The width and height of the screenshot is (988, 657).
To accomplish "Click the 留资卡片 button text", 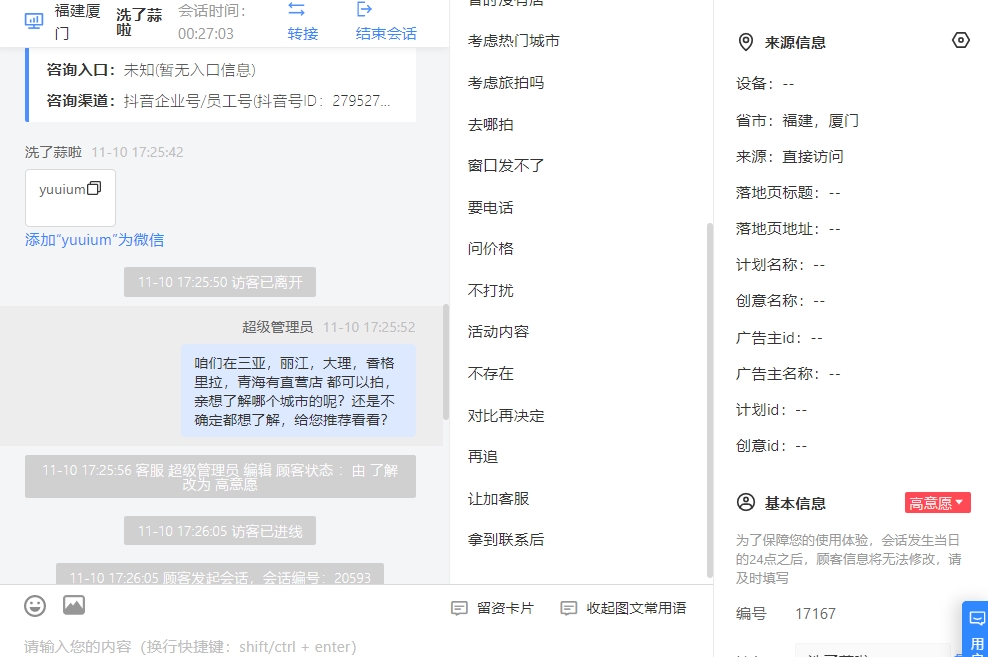I will tap(505, 608).
